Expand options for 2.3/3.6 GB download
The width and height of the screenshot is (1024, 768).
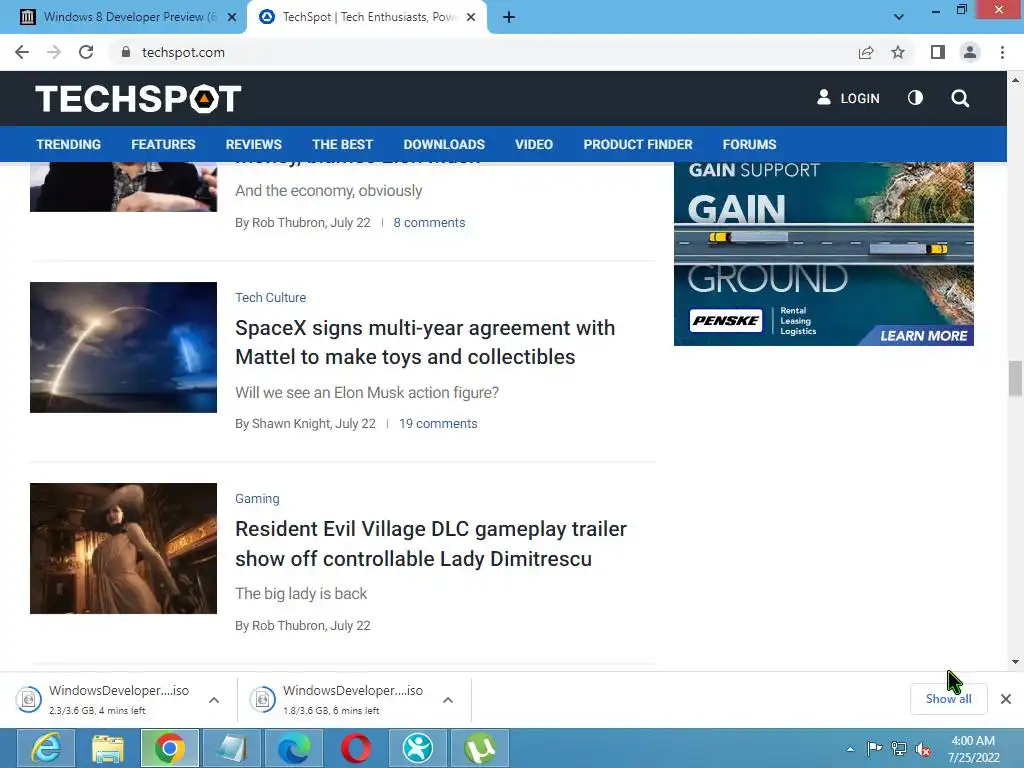point(214,700)
